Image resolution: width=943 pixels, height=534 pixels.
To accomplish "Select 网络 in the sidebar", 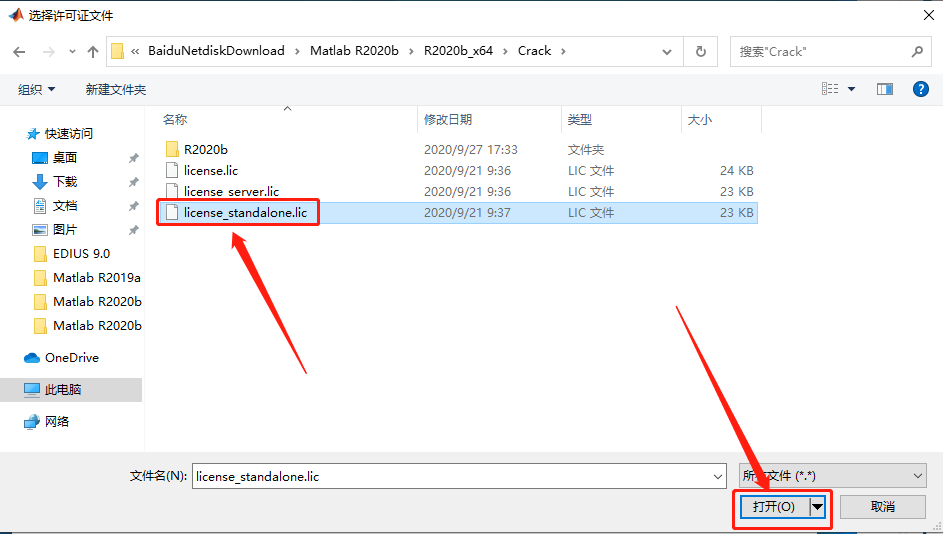I will click(x=57, y=422).
